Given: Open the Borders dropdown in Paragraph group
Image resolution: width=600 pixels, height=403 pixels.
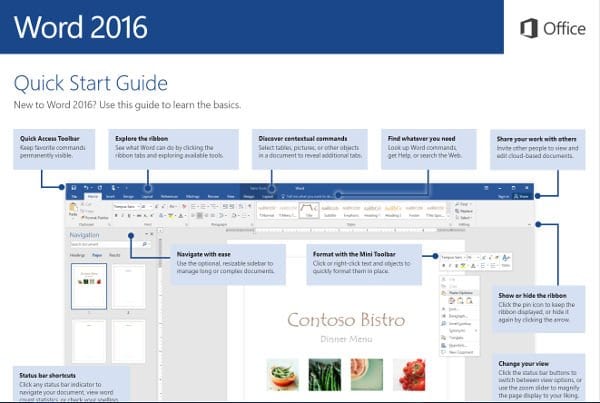Looking at the screenshot, I should (249, 216).
